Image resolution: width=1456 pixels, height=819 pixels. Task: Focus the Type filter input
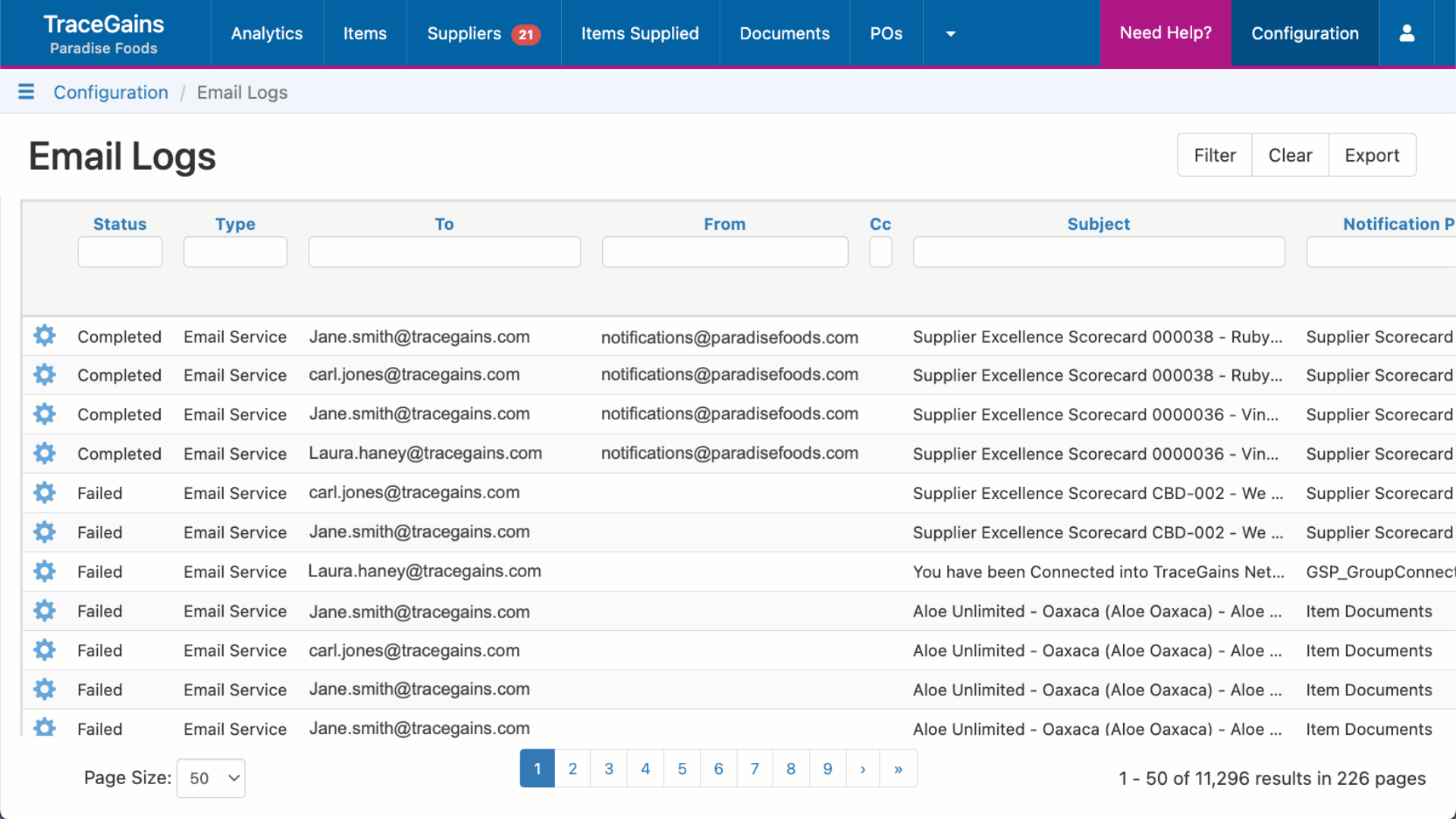pos(235,252)
